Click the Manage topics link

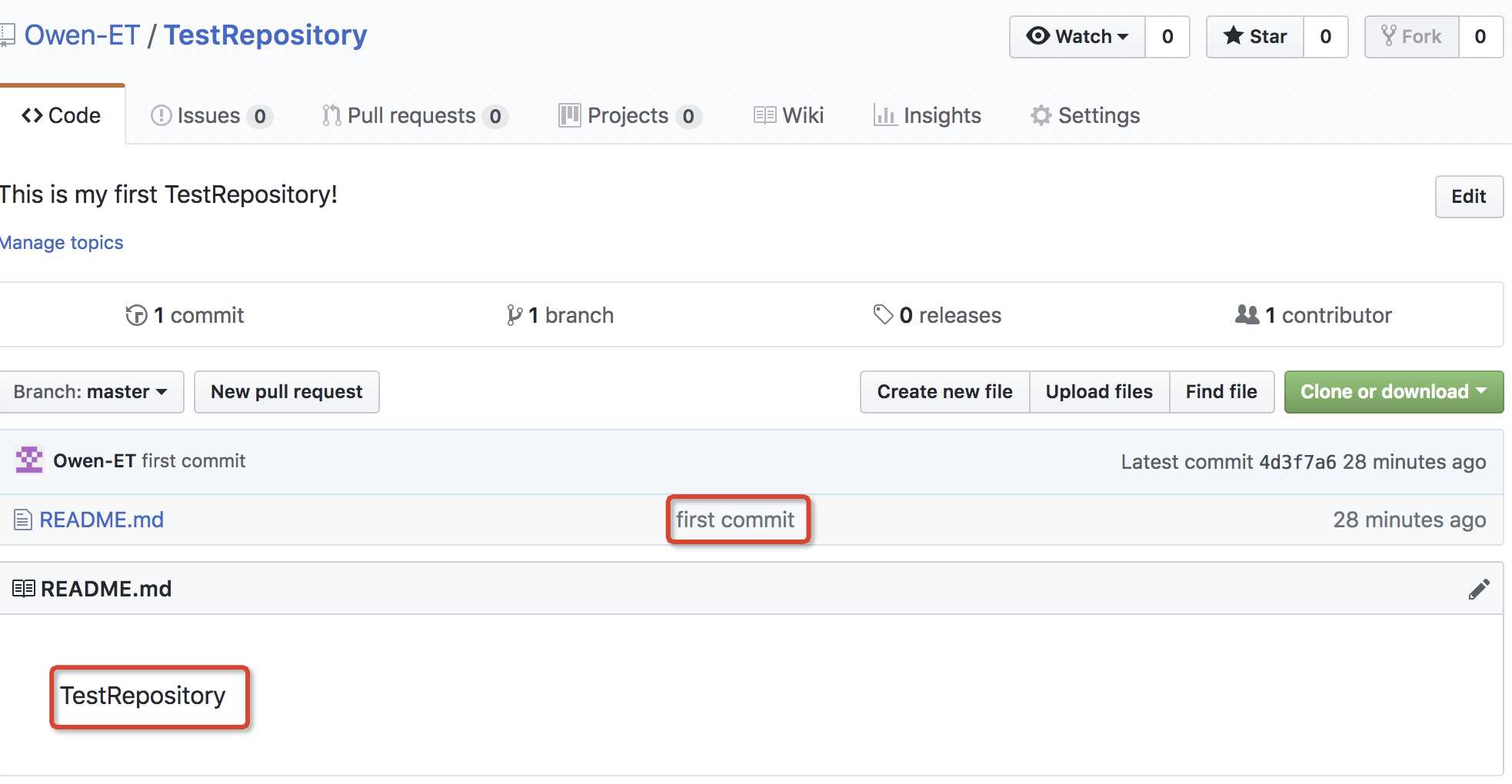[62, 243]
